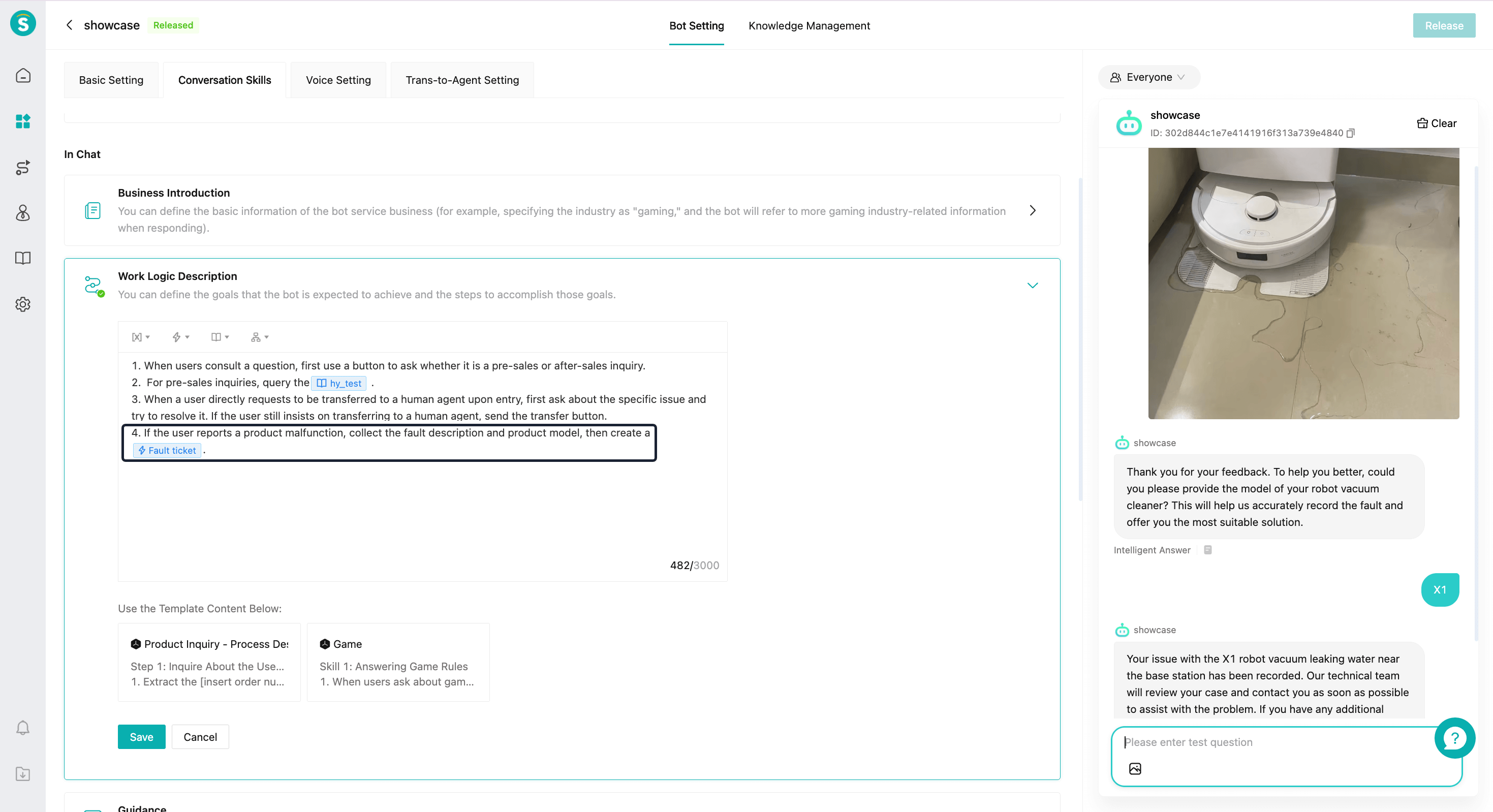Click the back arrow next to showcase
The image size is (1493, 812).
(70, 25)
